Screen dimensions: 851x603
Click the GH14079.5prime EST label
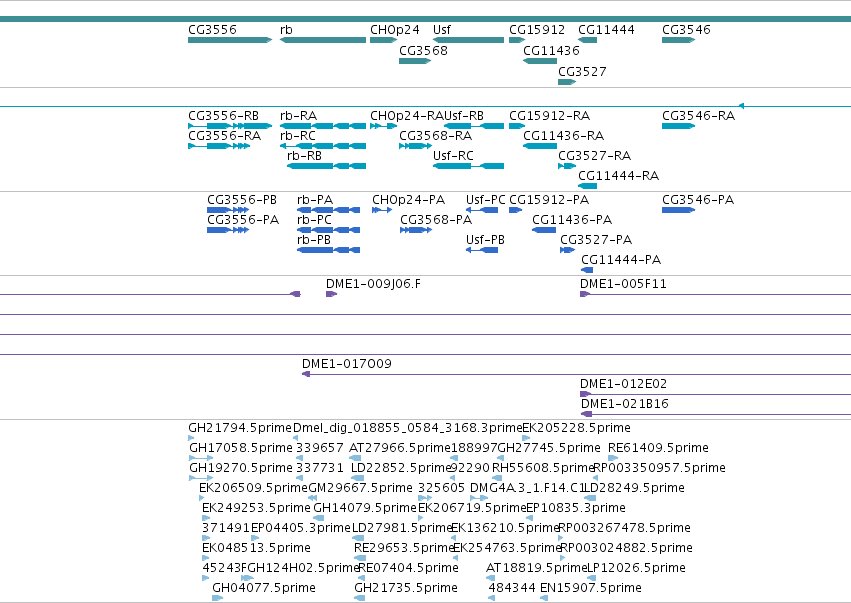365,508
